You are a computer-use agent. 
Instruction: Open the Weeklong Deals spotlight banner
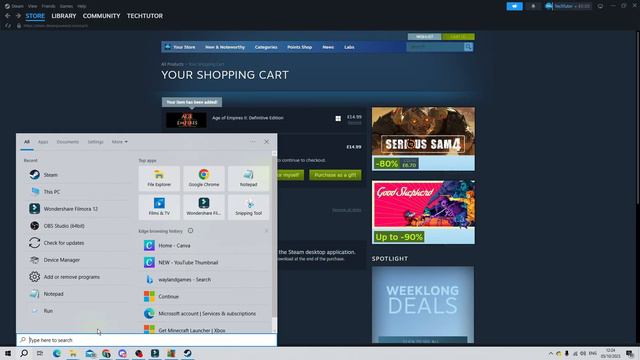pyautogui.click(x=423, y=304)
